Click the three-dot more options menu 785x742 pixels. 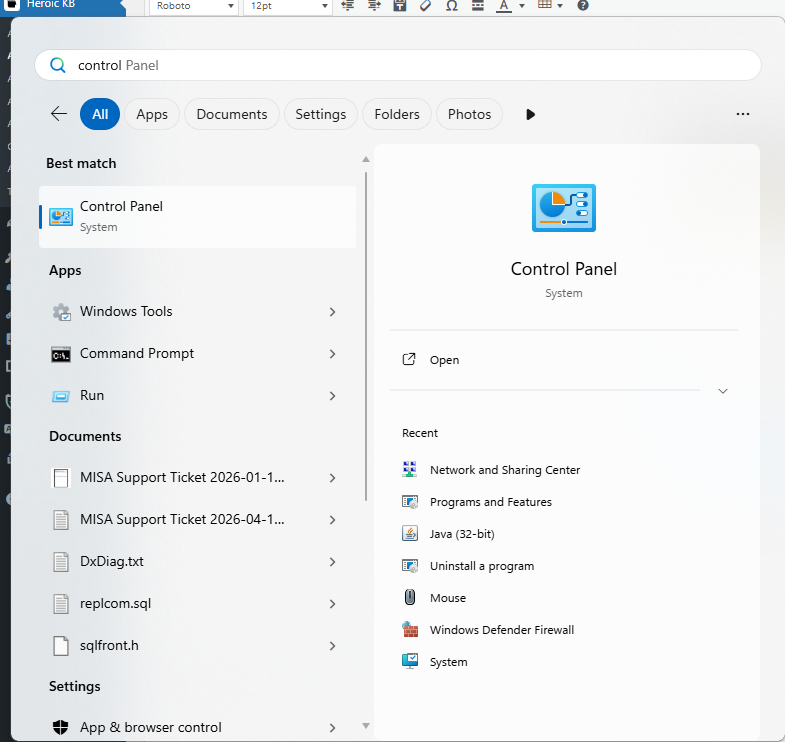tap(742, 114)
